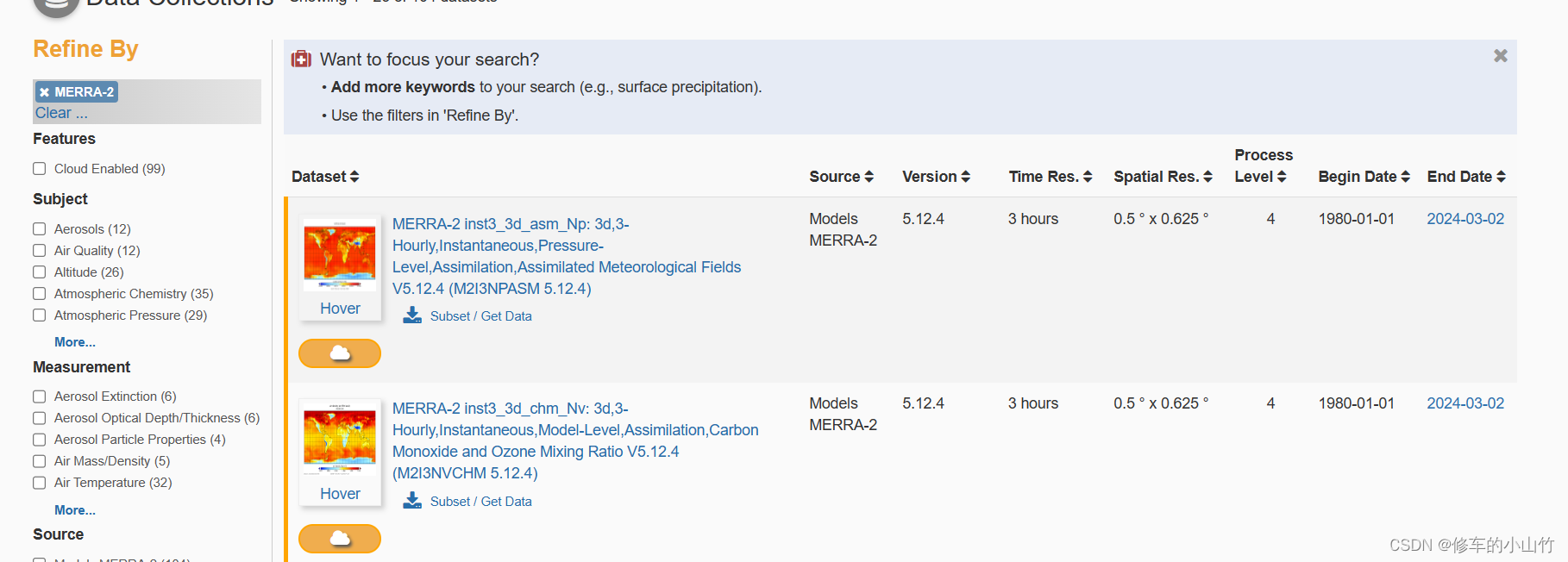
Task: Click the inst3_3d_asm_Np map thumbnail
Action: pyautogui.click(x=340, y=256)
